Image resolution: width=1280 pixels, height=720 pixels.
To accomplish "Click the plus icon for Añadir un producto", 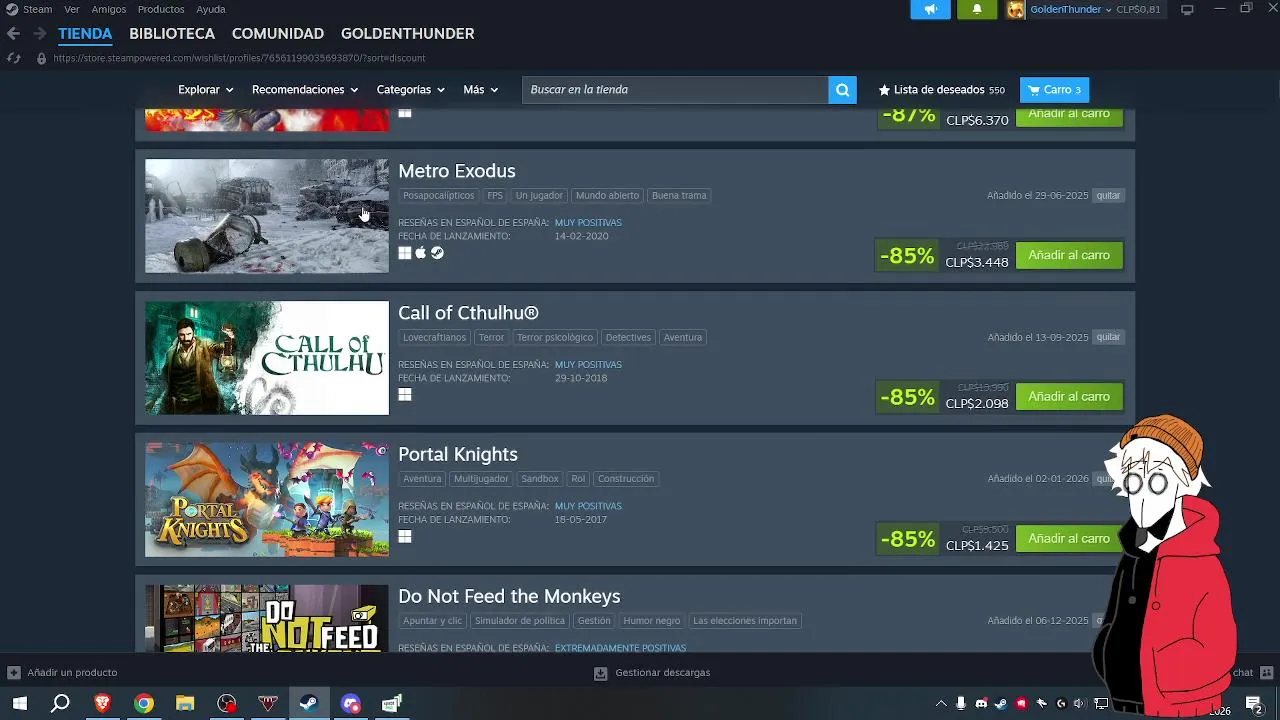I will (x=13, y=673).
